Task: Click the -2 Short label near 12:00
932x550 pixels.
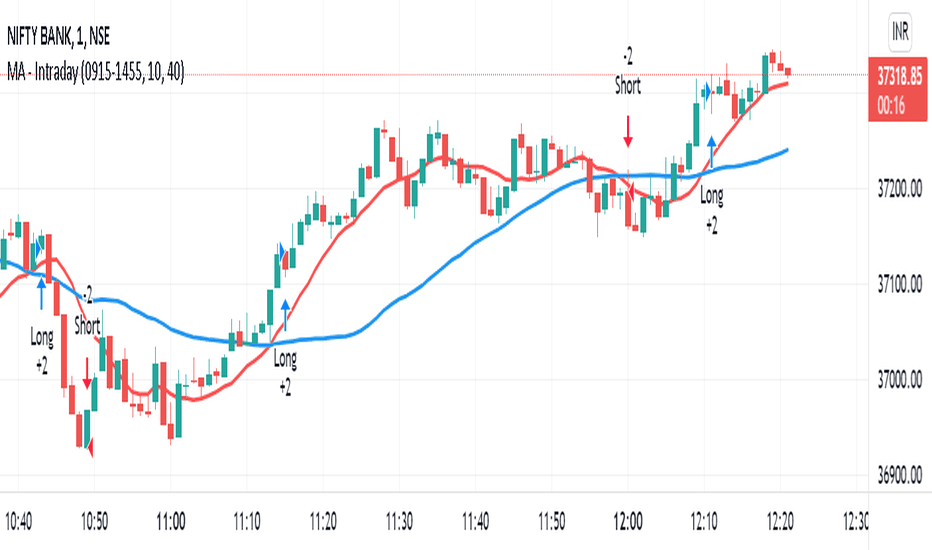Action: click(x=628, y=72)
